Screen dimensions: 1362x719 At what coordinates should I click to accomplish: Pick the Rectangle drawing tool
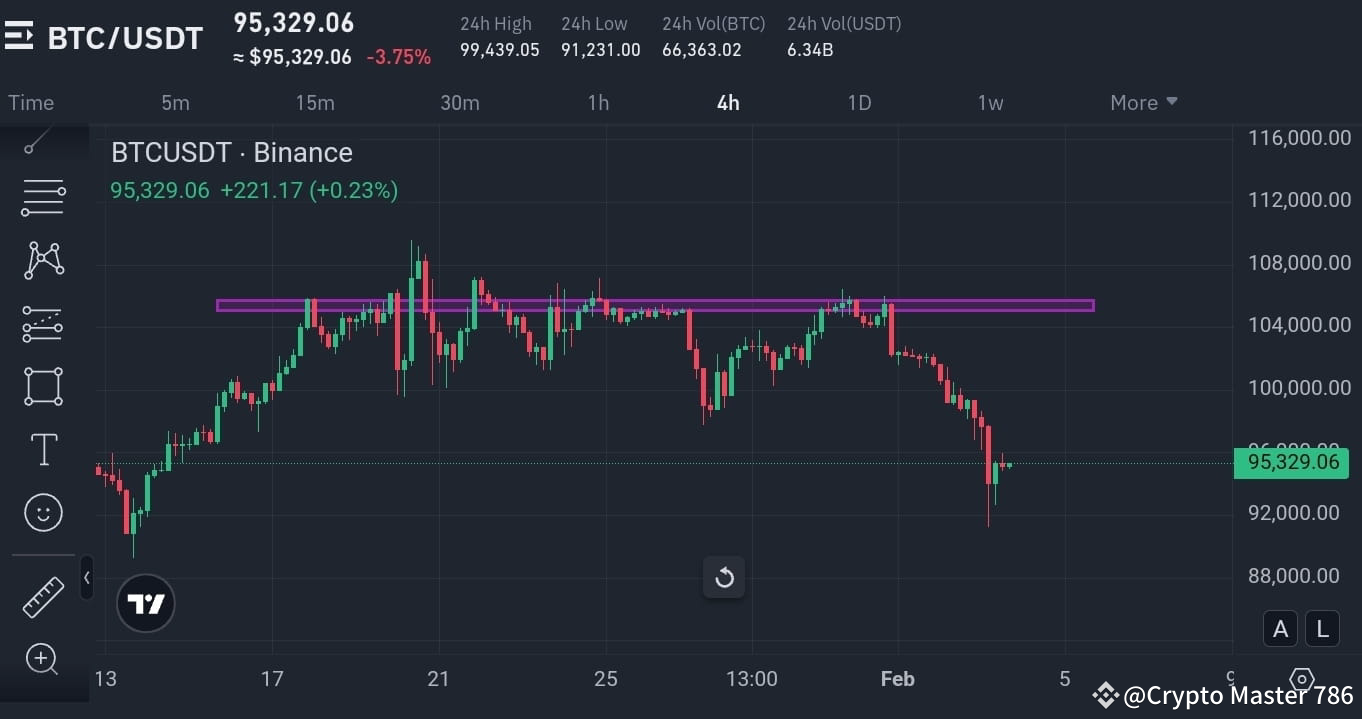42,387
